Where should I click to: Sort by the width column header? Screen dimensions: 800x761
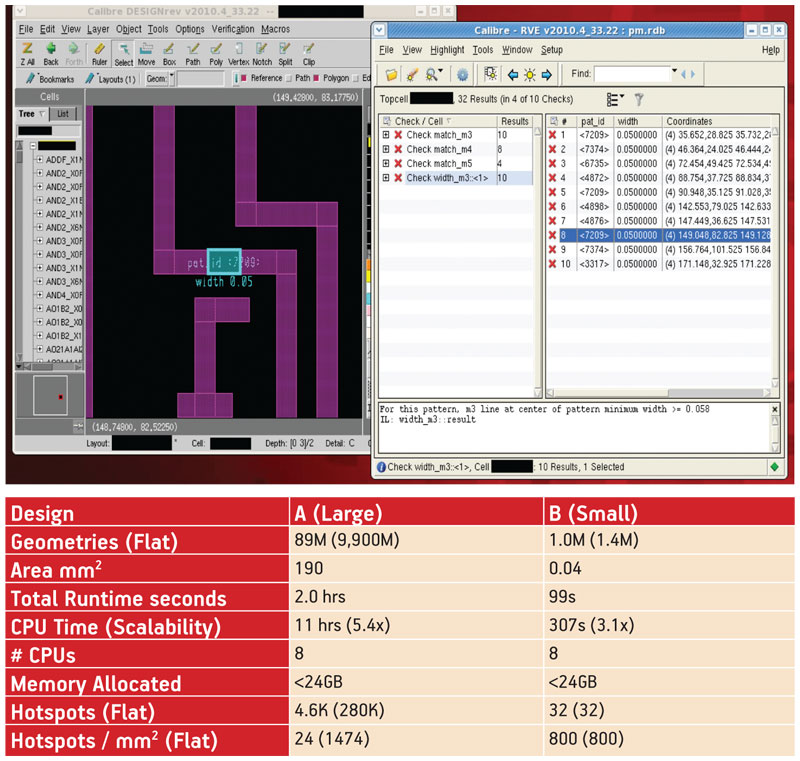pos(637,121)
